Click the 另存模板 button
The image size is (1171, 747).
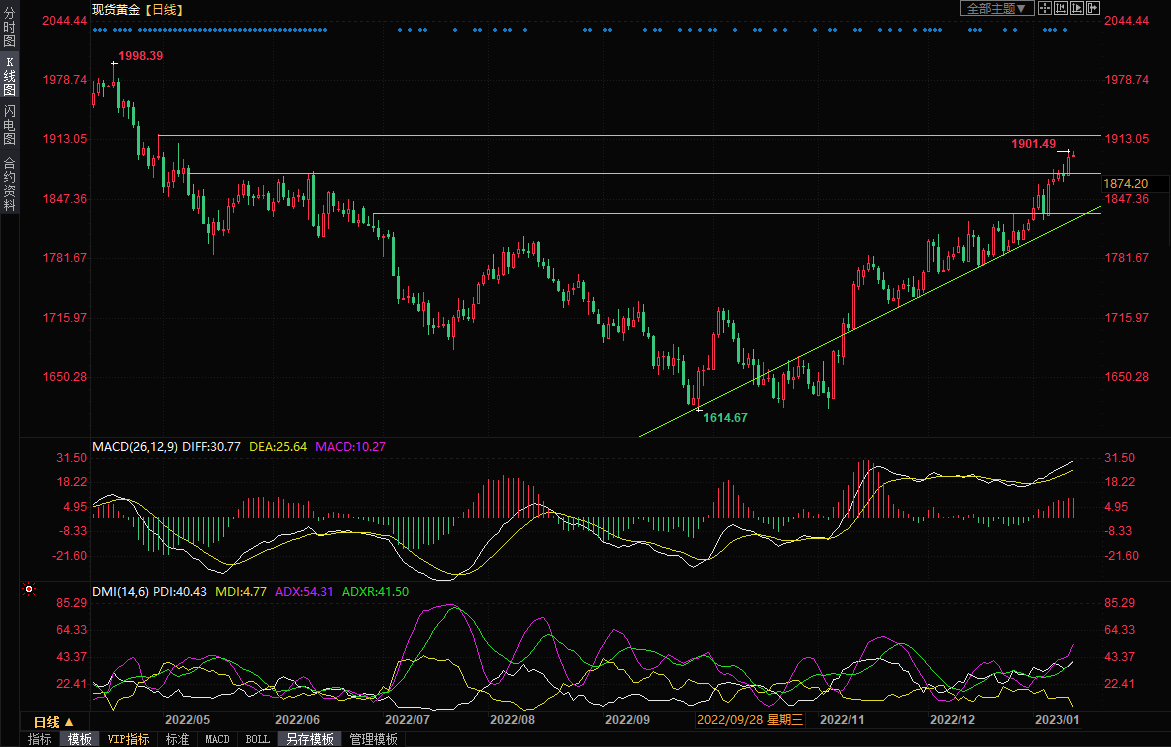(309, 739)
